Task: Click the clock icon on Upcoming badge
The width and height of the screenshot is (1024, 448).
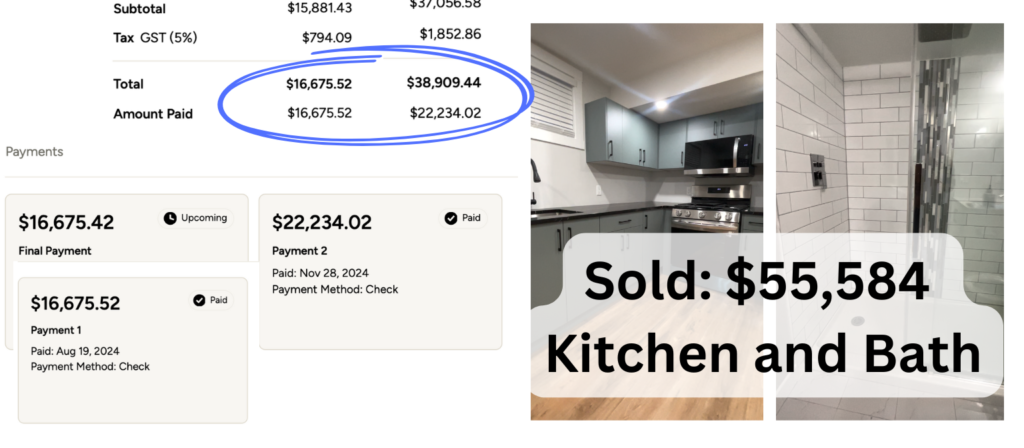Action: [x=170, y=218]
